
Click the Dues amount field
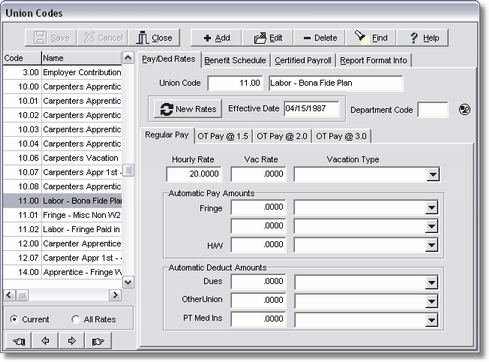tap(258, 282)
